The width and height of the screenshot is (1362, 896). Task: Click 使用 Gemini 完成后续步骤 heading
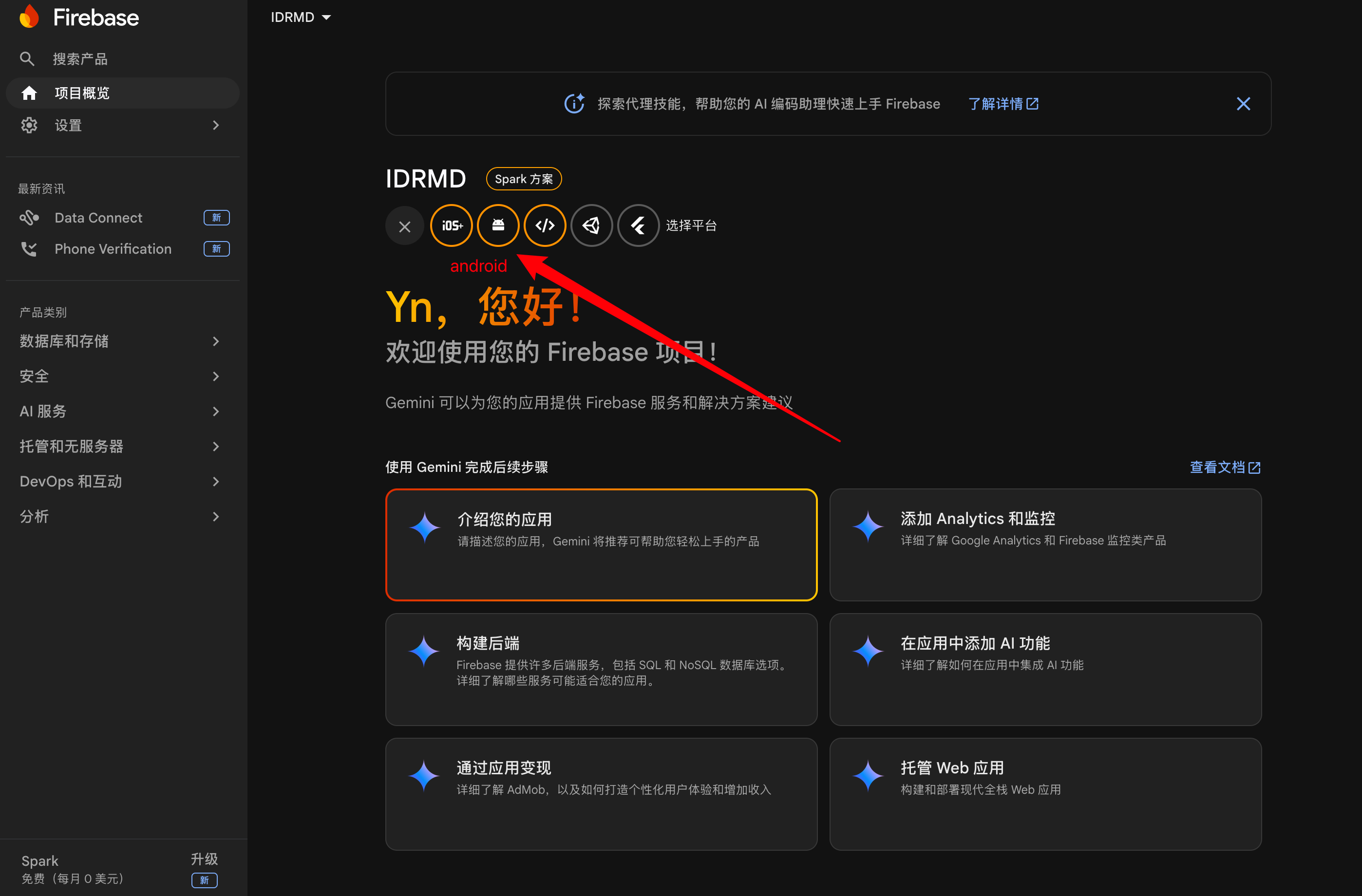pos(467,467)
